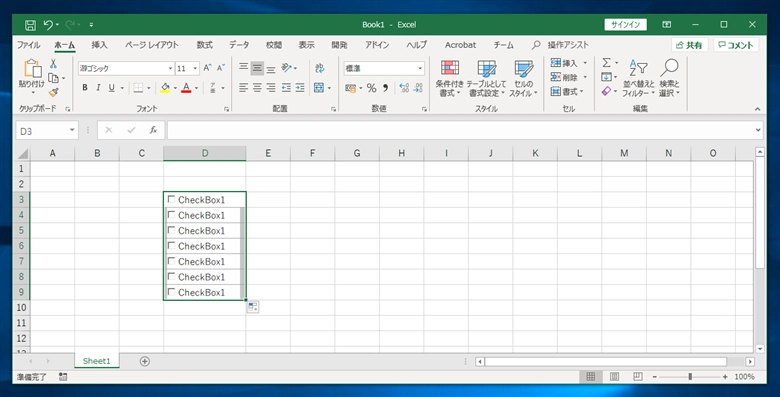This screenshot has width=780, height=397.
Task: Click the Align Right icon
Action: pyautogui.click(x=271, y=88)
